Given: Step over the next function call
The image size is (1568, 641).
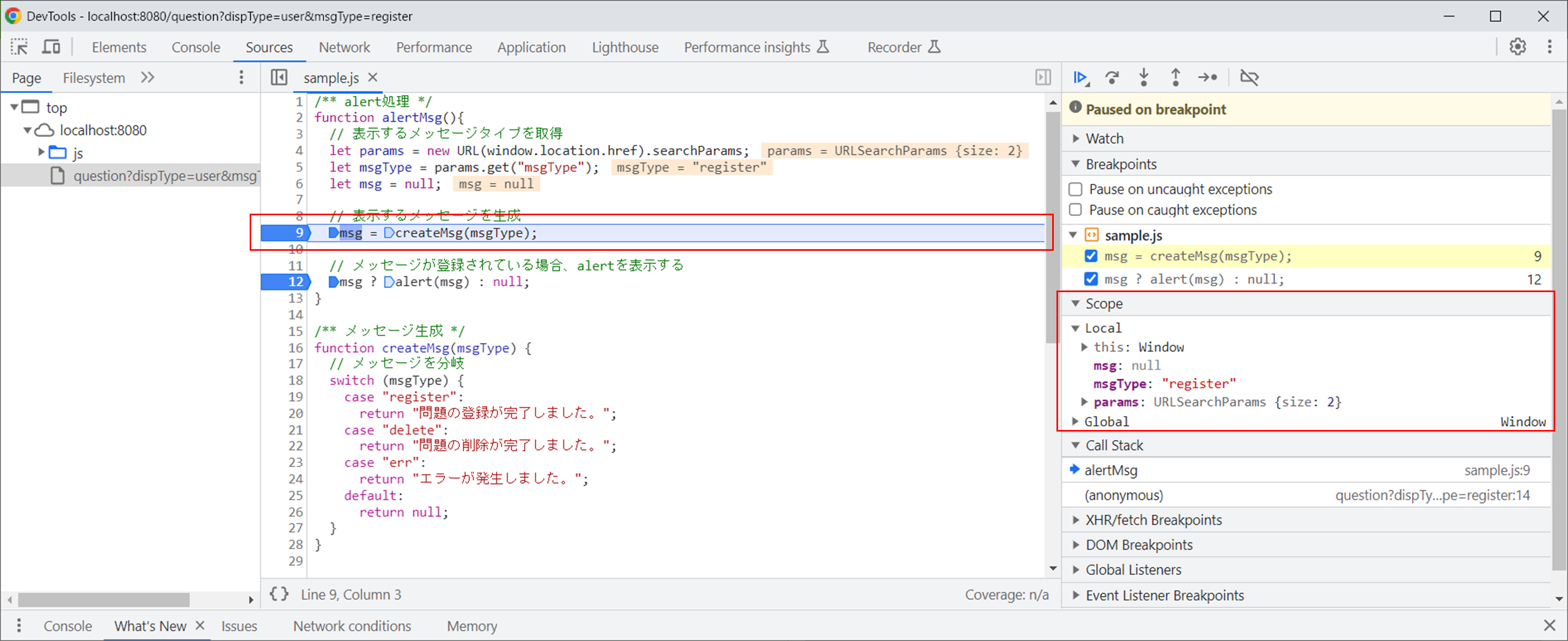Looking at the screenshot, I should 1113,77.
